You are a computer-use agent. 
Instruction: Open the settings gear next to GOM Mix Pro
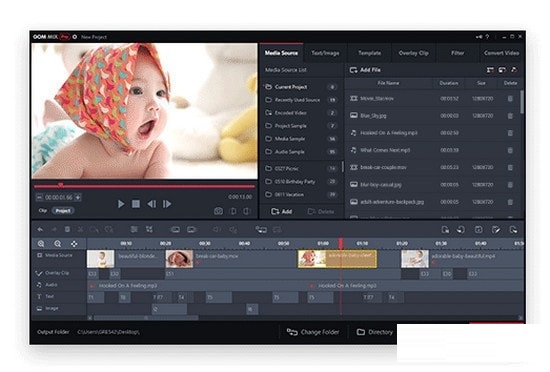75,37
